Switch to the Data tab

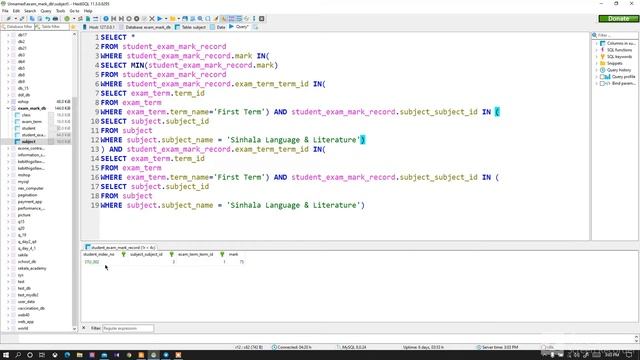[218, 27]
